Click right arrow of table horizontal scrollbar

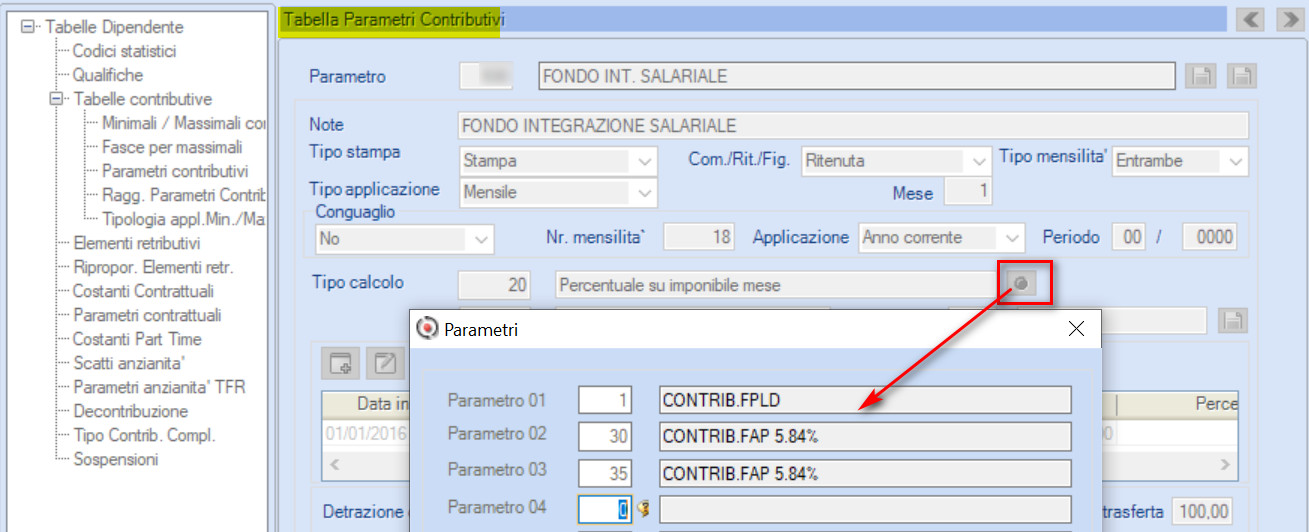(1227, 464)
